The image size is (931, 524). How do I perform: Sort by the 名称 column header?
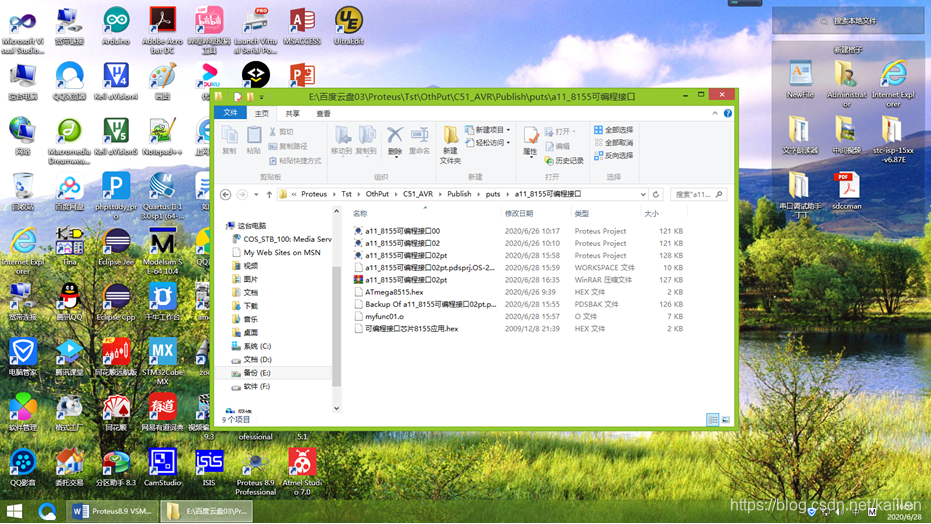360,214
